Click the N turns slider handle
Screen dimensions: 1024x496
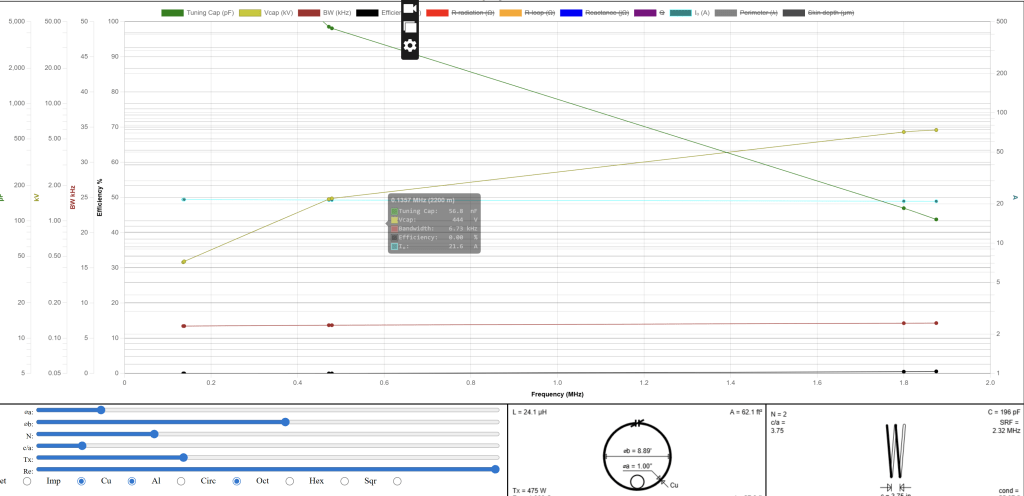154,434
